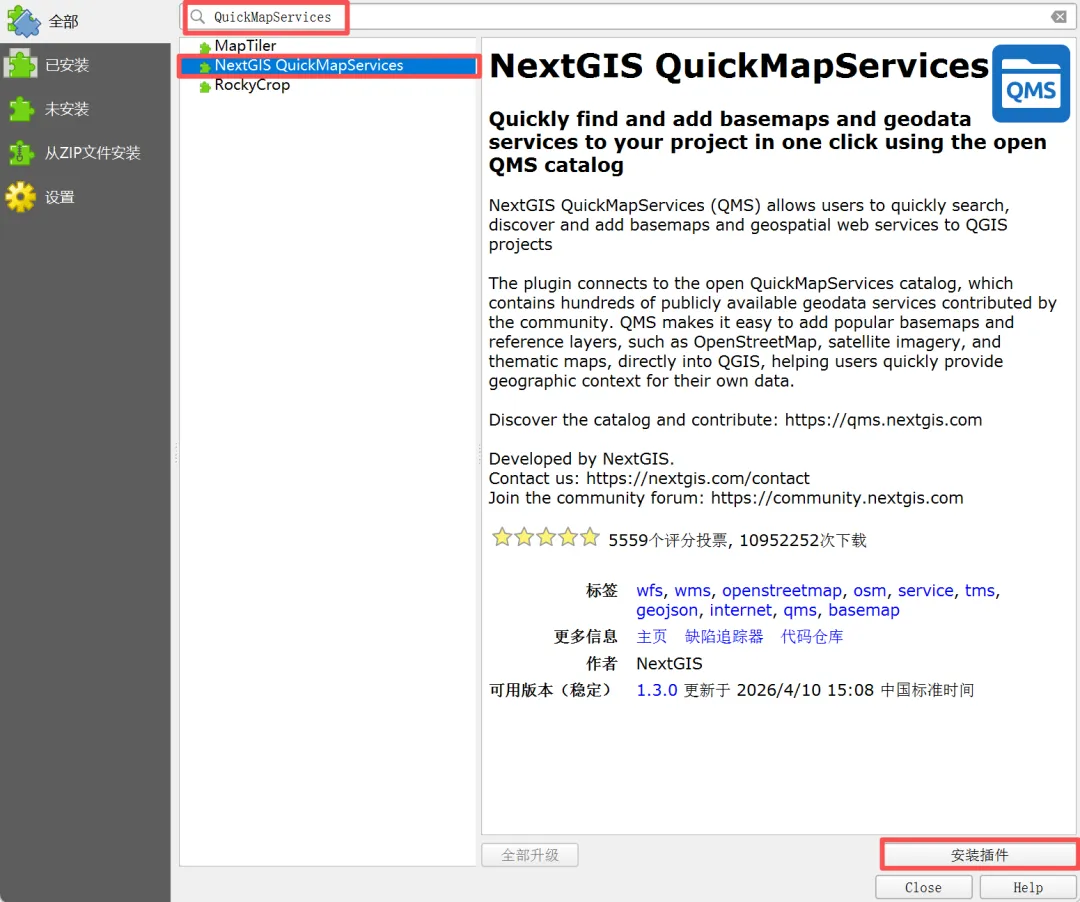Click the five-star rating widget
The height and width of the screenshot is (902, 1080).
546,537
